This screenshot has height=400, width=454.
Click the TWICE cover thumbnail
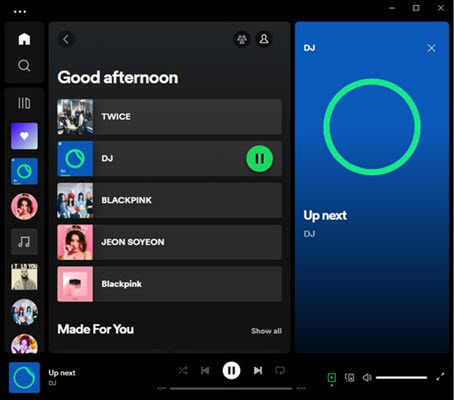(x=75, y=117)
